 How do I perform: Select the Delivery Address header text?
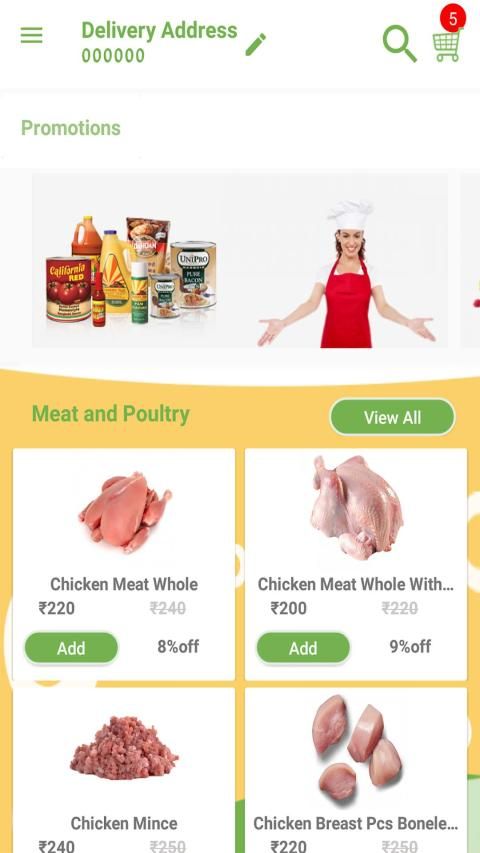(159, 30)
